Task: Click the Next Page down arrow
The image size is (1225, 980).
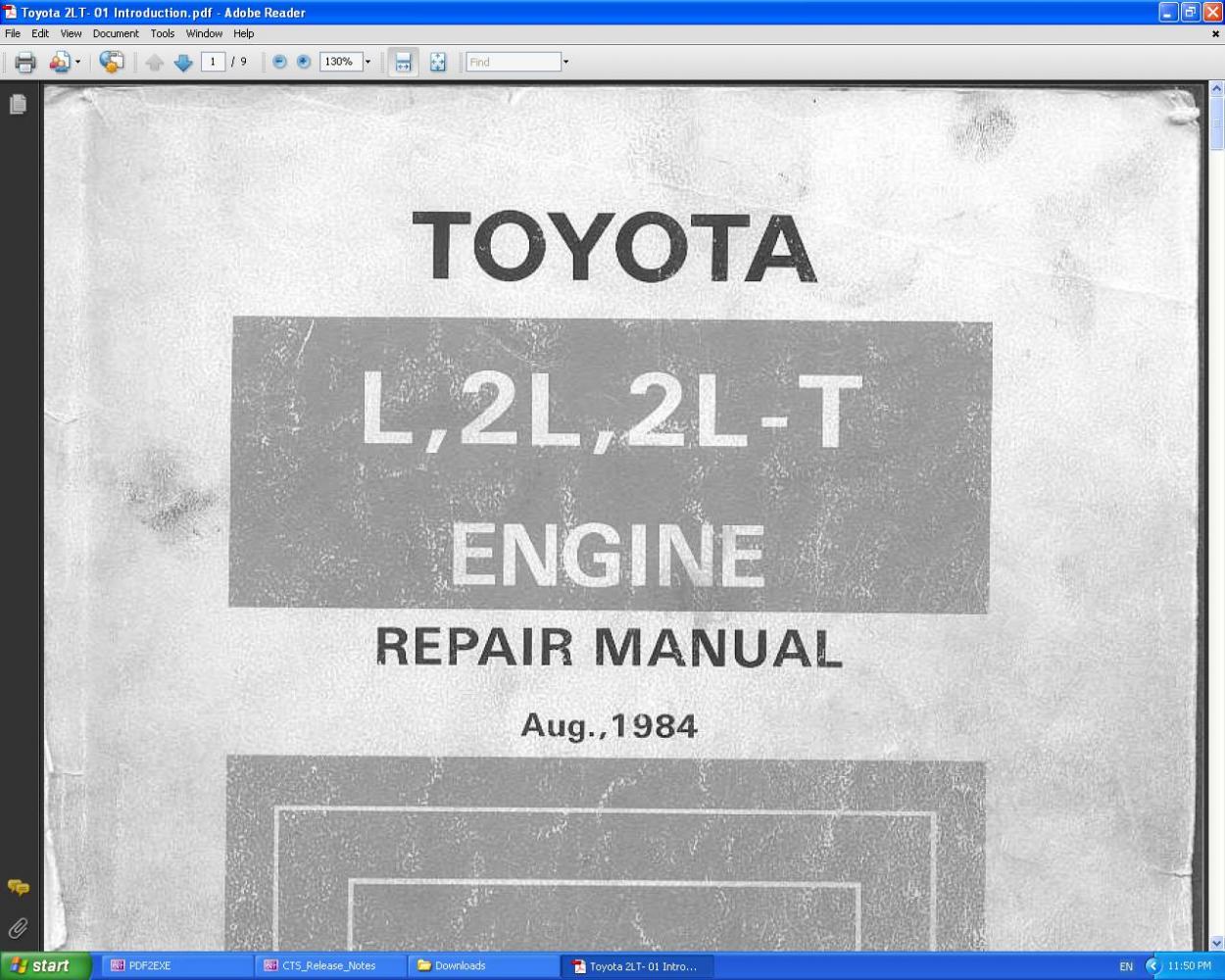Action: point(183,63)
